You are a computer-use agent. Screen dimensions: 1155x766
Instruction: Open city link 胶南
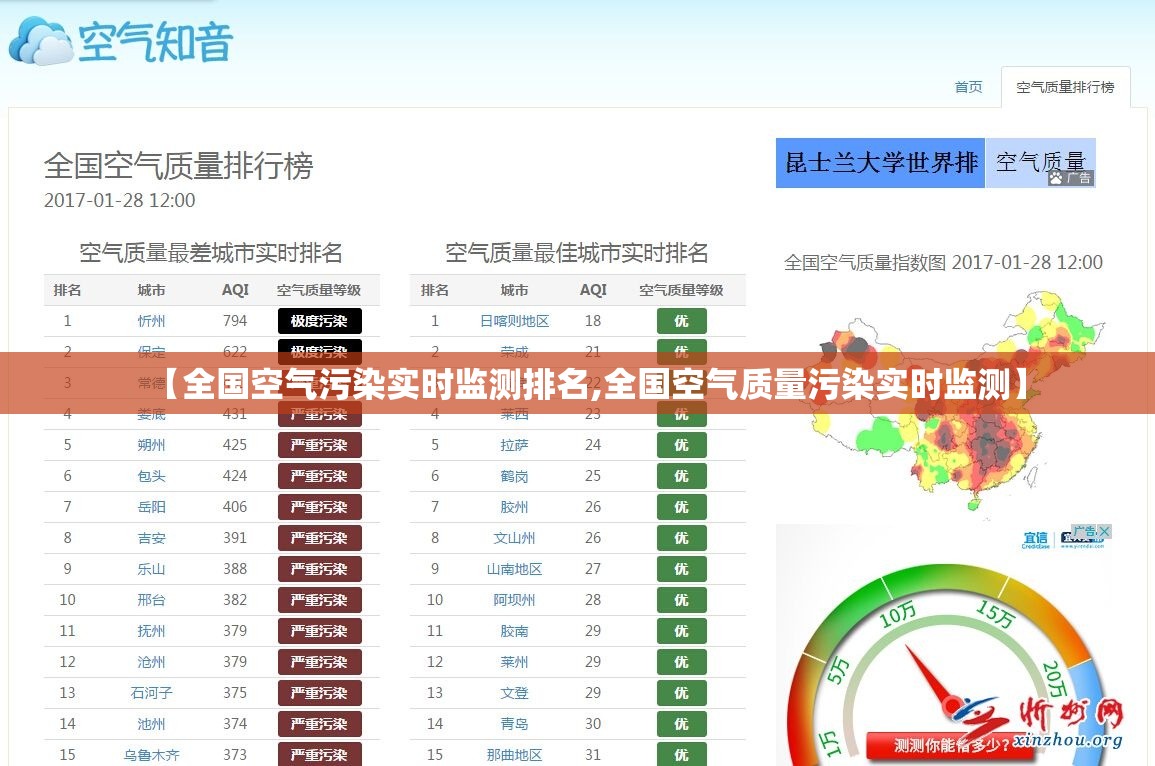(x=514, y=630)
